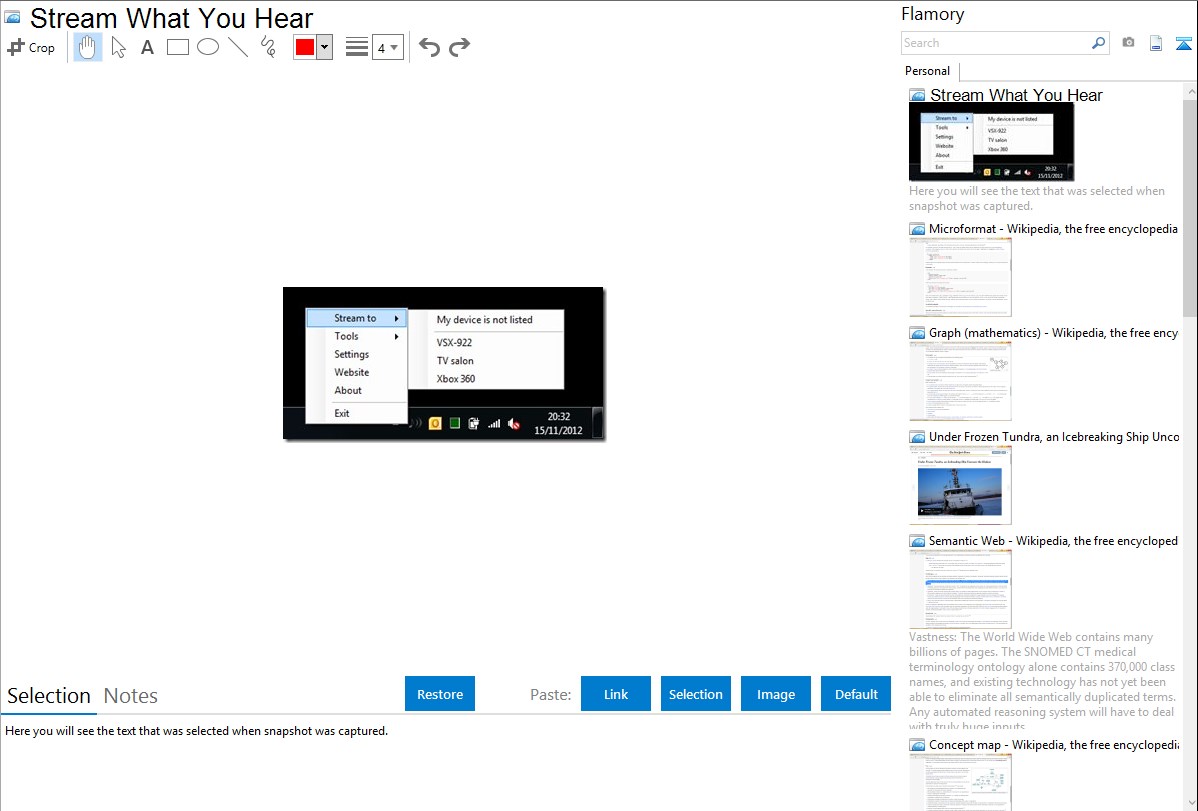
Task: Click the Under Frozen Tundra title text
Action: [1054, 436]
